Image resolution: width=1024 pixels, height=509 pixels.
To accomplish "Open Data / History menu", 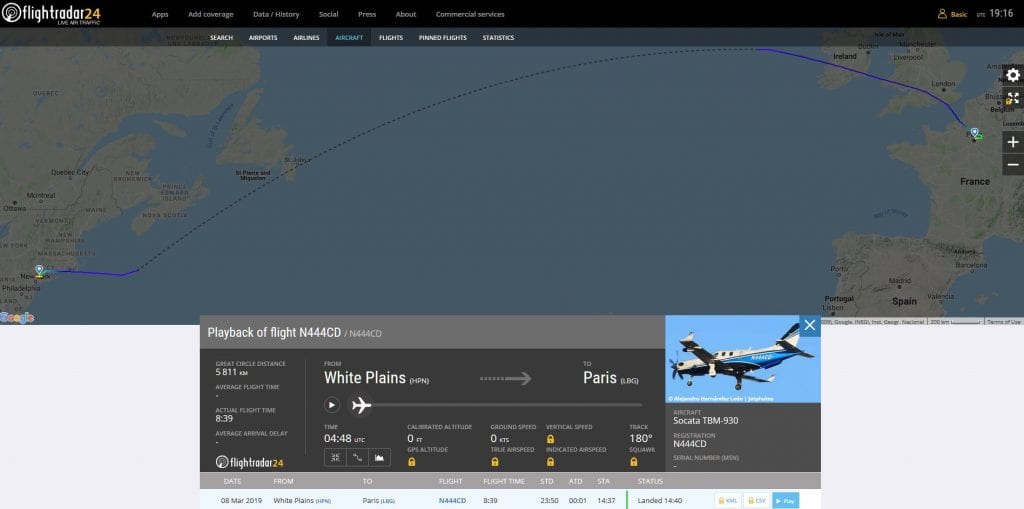I will pyautogui.click(x=276, y=14).
